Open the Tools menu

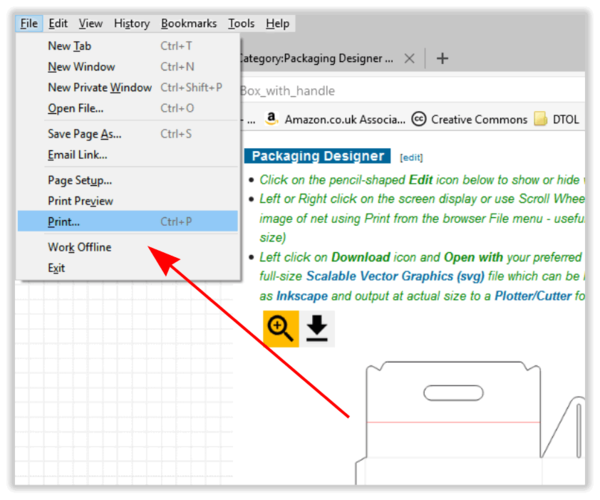pyautogui.click(x=241, y=24)
